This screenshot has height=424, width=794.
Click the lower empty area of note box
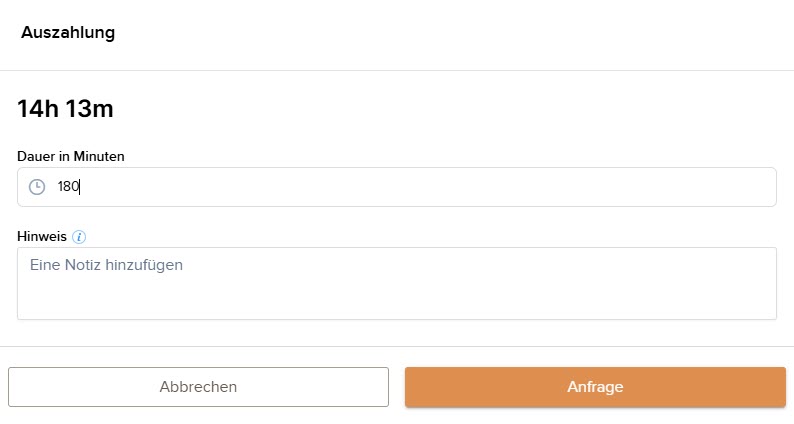pyautogui.click(x=397, y=302)
